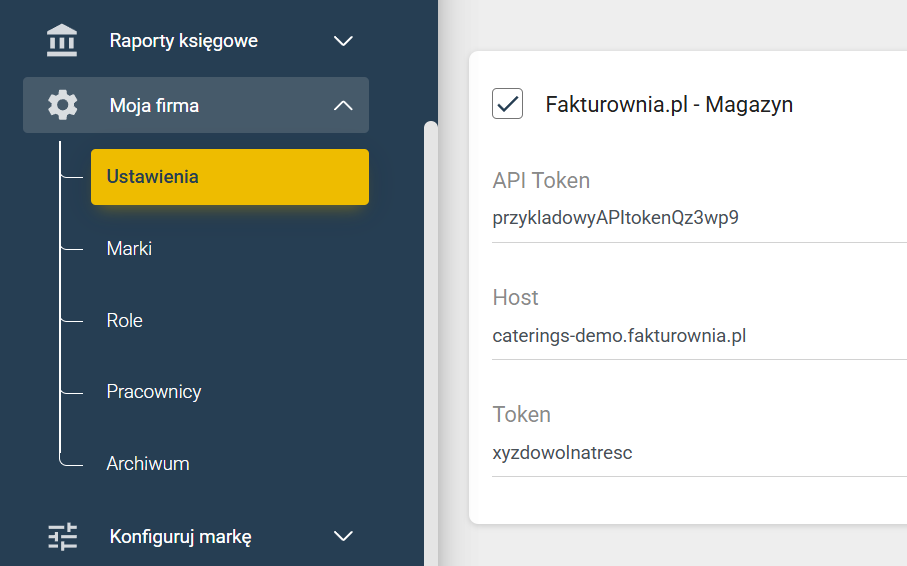Click the Fakturownia.pl - Magazyn title text
907x566 pixels.
coord(669,105)
